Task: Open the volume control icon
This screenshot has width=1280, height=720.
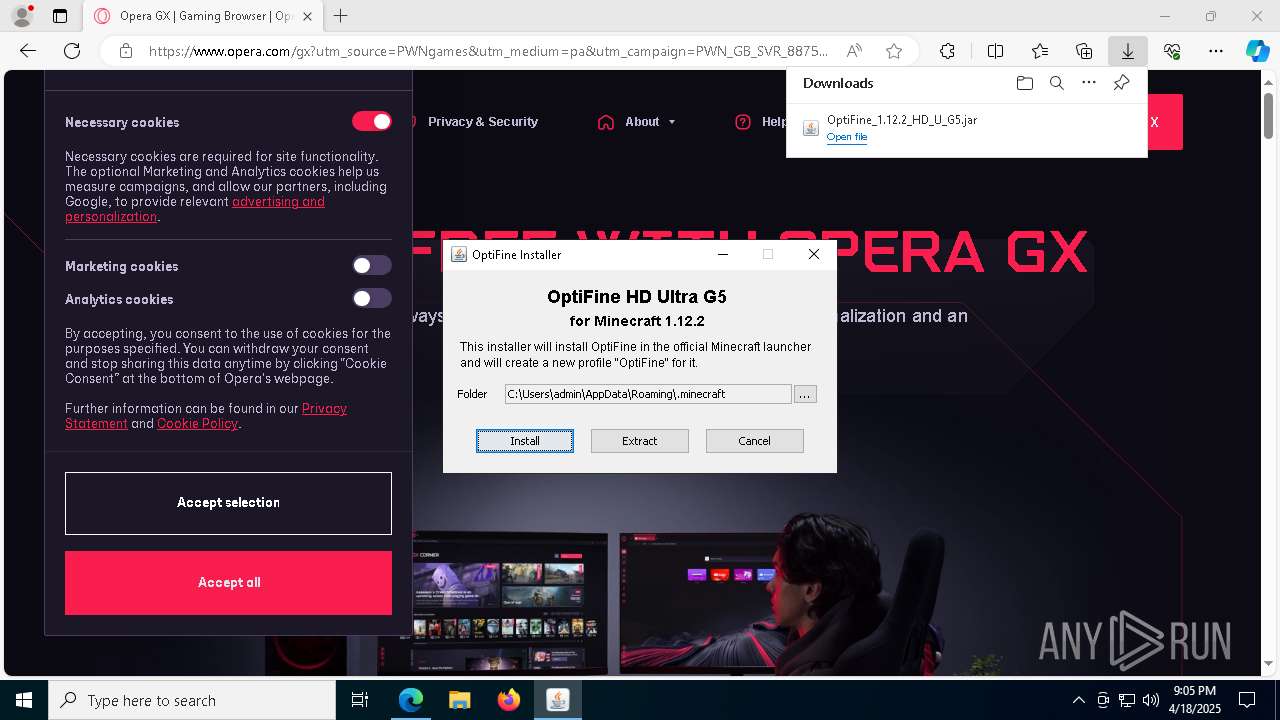Action: pyautogui.click(x=1151, y=700)
